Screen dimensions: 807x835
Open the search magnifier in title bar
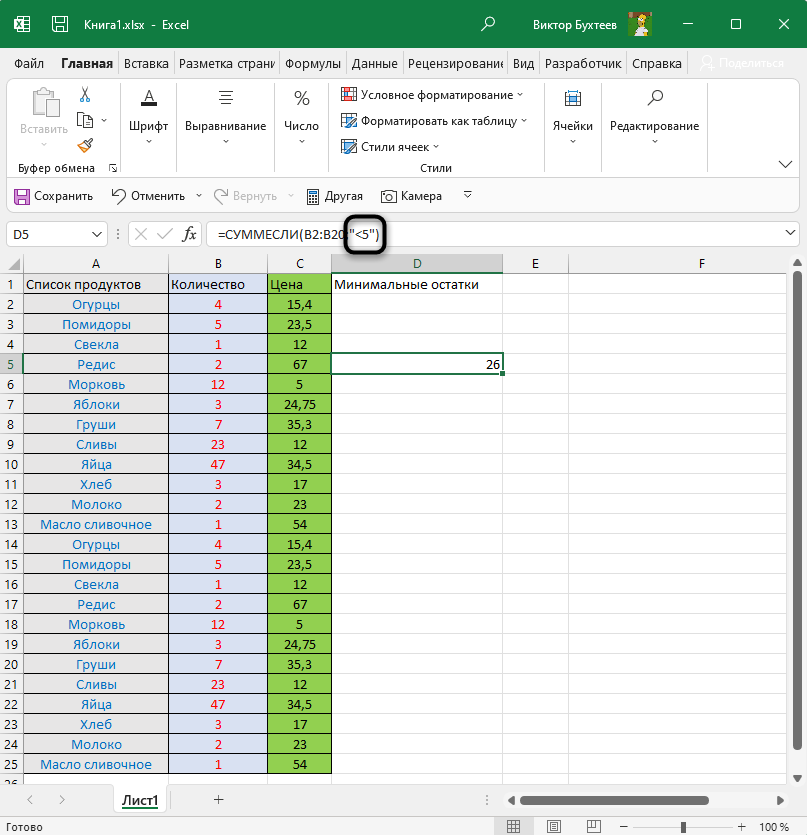tap(488, 23)
